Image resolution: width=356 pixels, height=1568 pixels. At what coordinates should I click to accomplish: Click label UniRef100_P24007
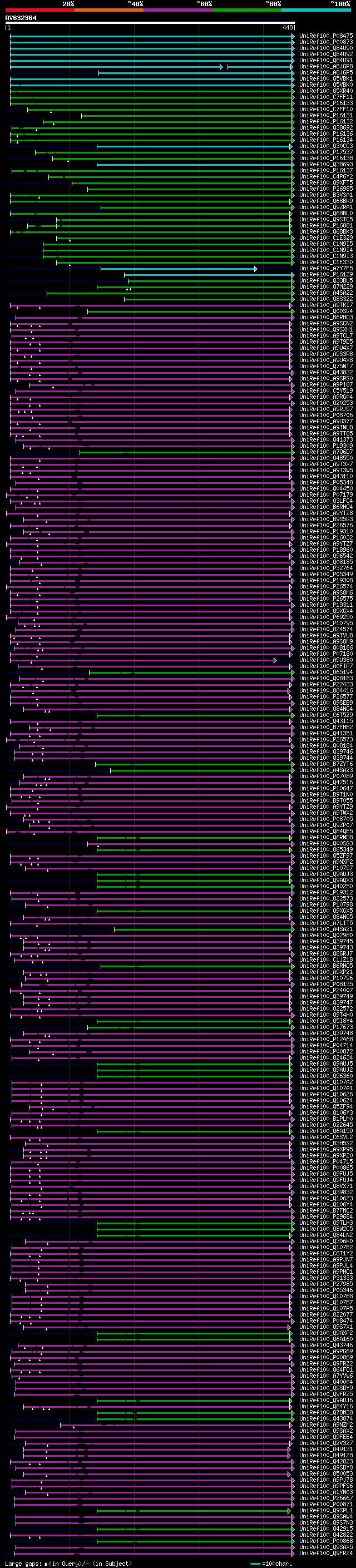click(x=325, y=990)
